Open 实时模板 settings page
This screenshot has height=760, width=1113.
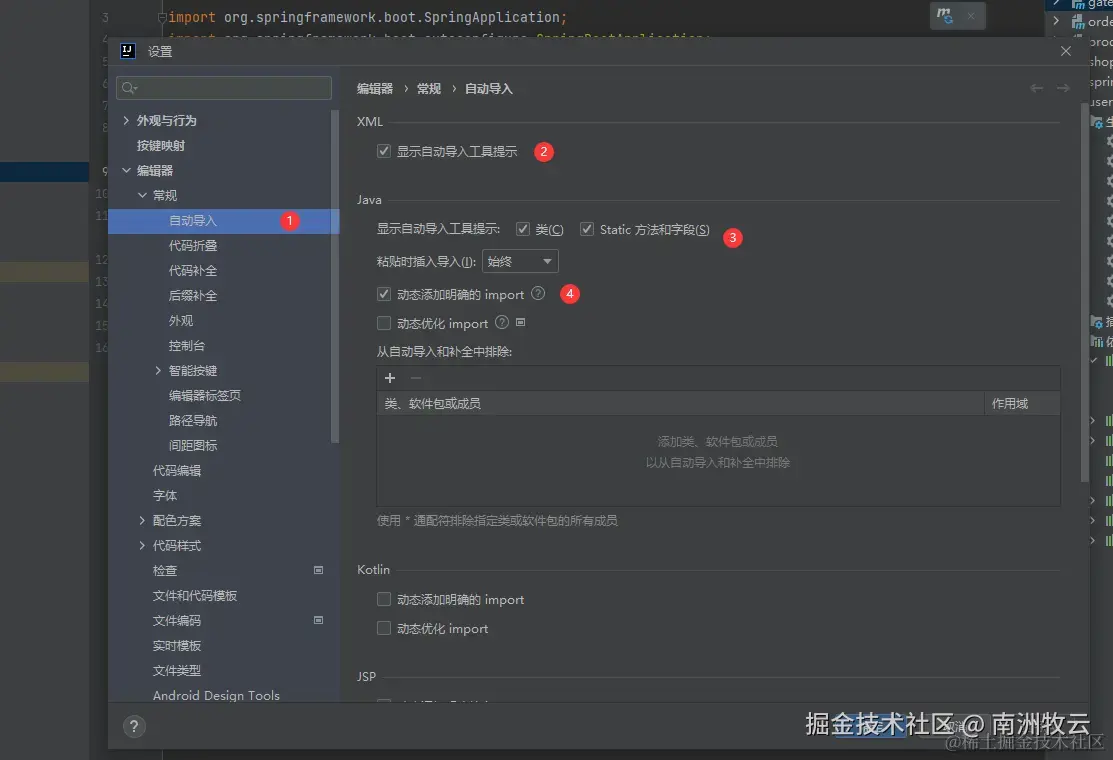click(177, 645)
